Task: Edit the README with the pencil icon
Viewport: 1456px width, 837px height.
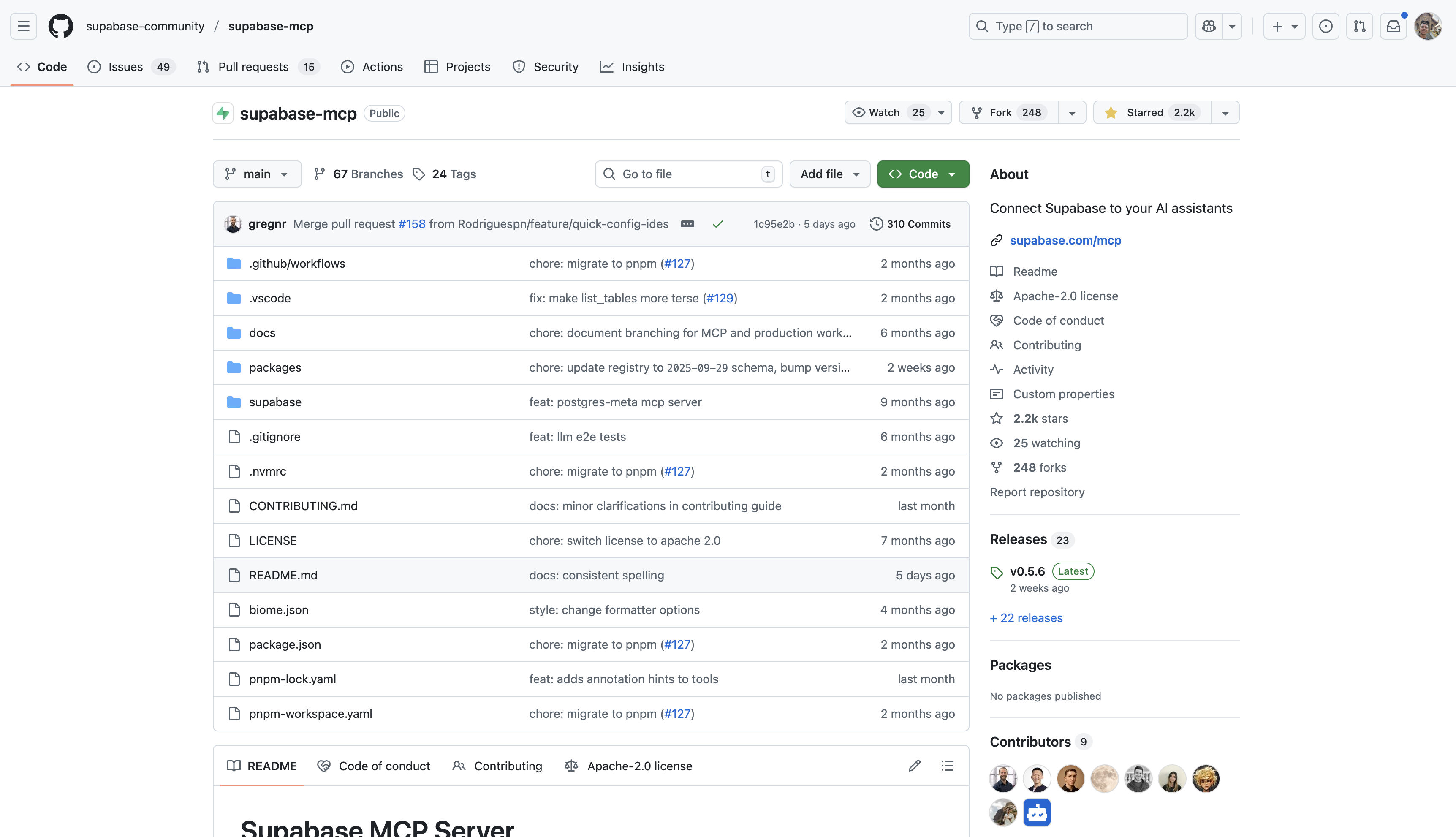Action: coord(915,765)
